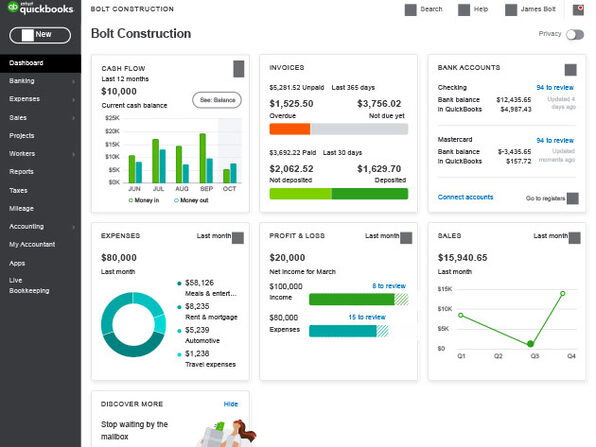Screen dimensions: 596x447
Task: Select Dashboard in the sidebar
Action: (40, 63)
